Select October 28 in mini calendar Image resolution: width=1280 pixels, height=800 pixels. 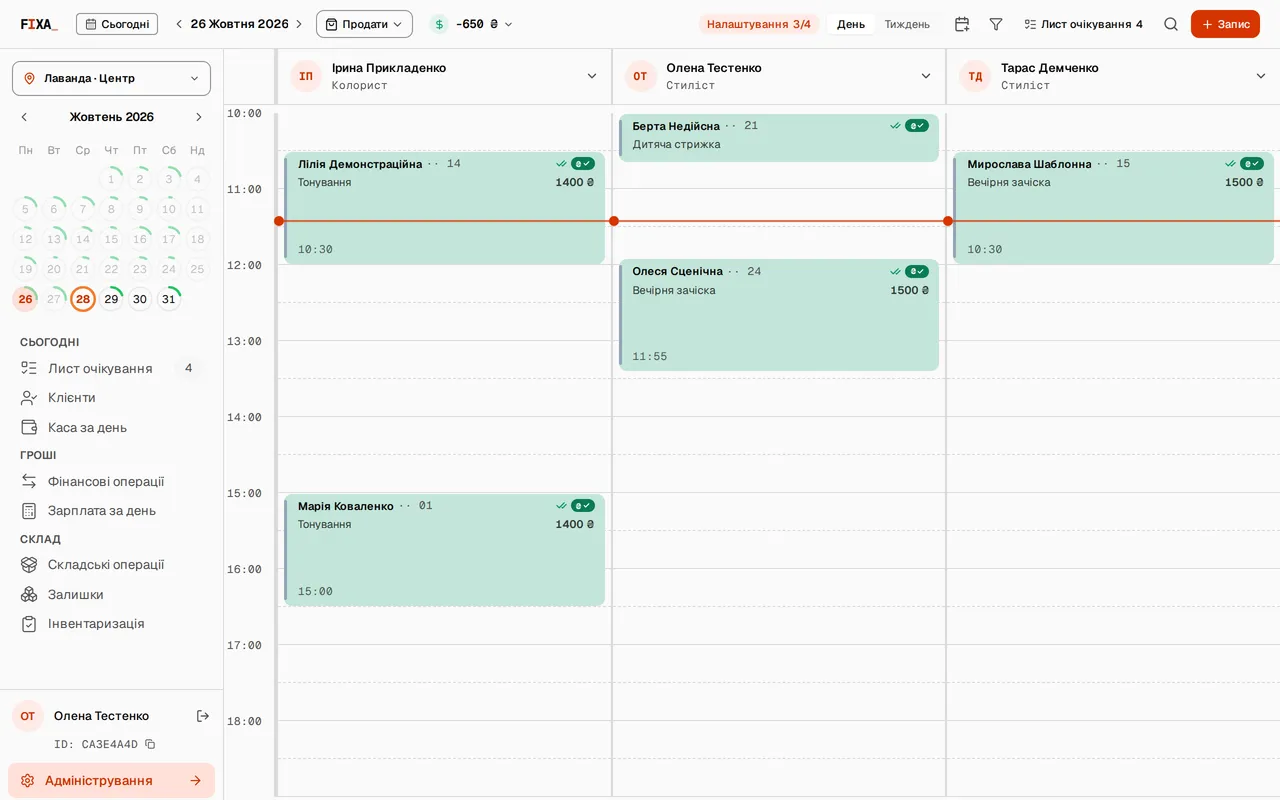[x=83, y=299]
